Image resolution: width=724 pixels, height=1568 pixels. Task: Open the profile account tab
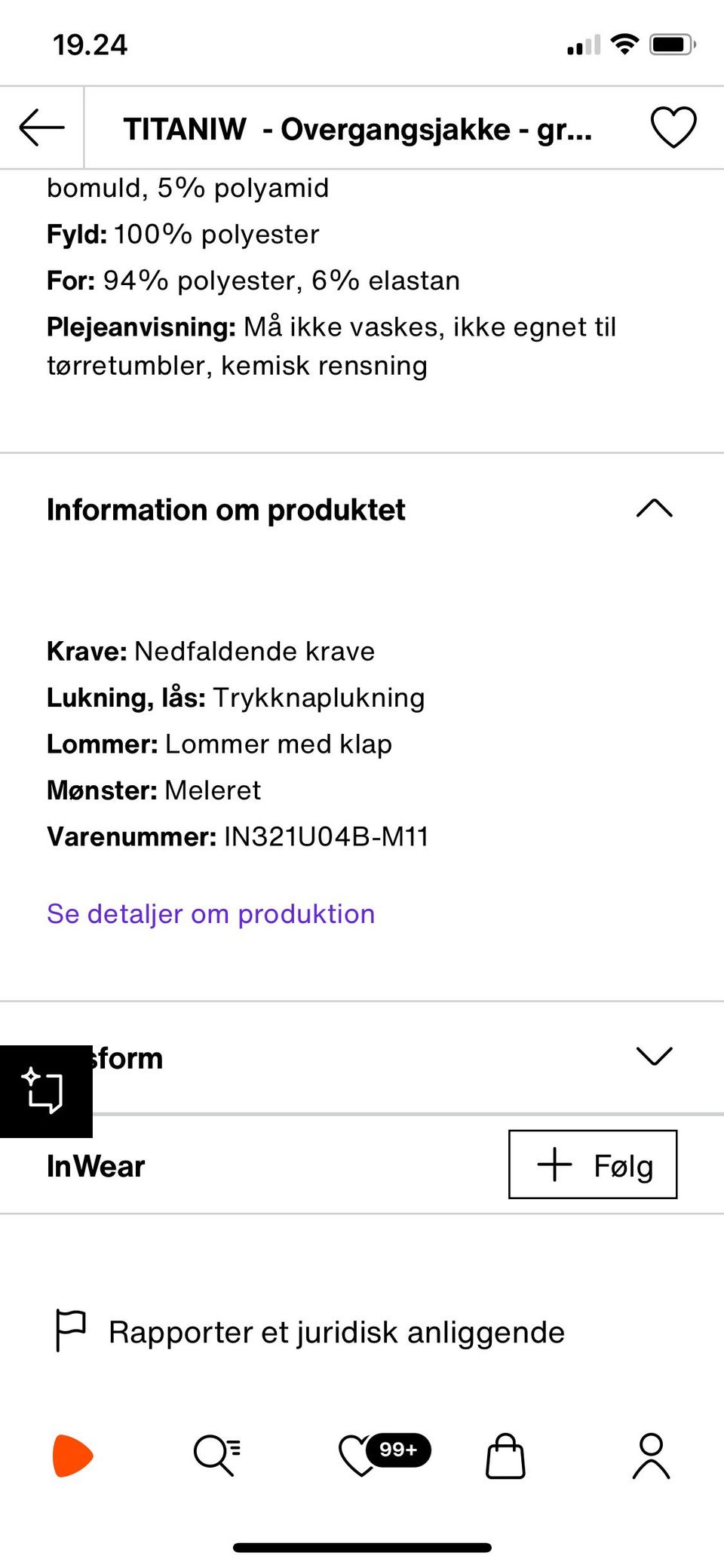(x=651, y=1456)
